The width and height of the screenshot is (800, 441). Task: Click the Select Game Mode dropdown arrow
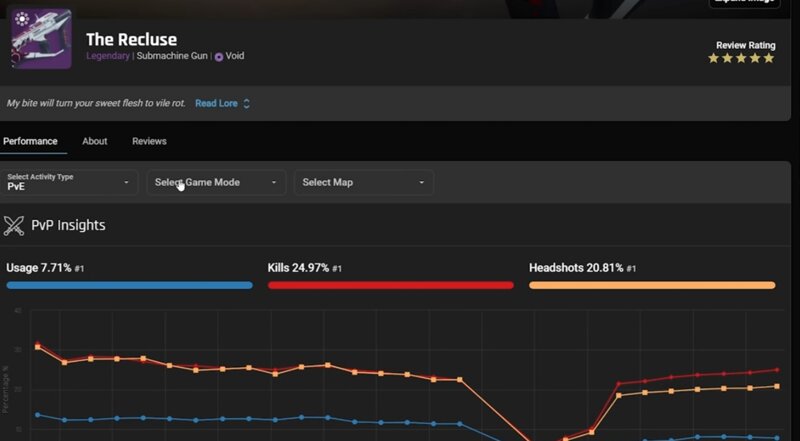pos(274,182)
